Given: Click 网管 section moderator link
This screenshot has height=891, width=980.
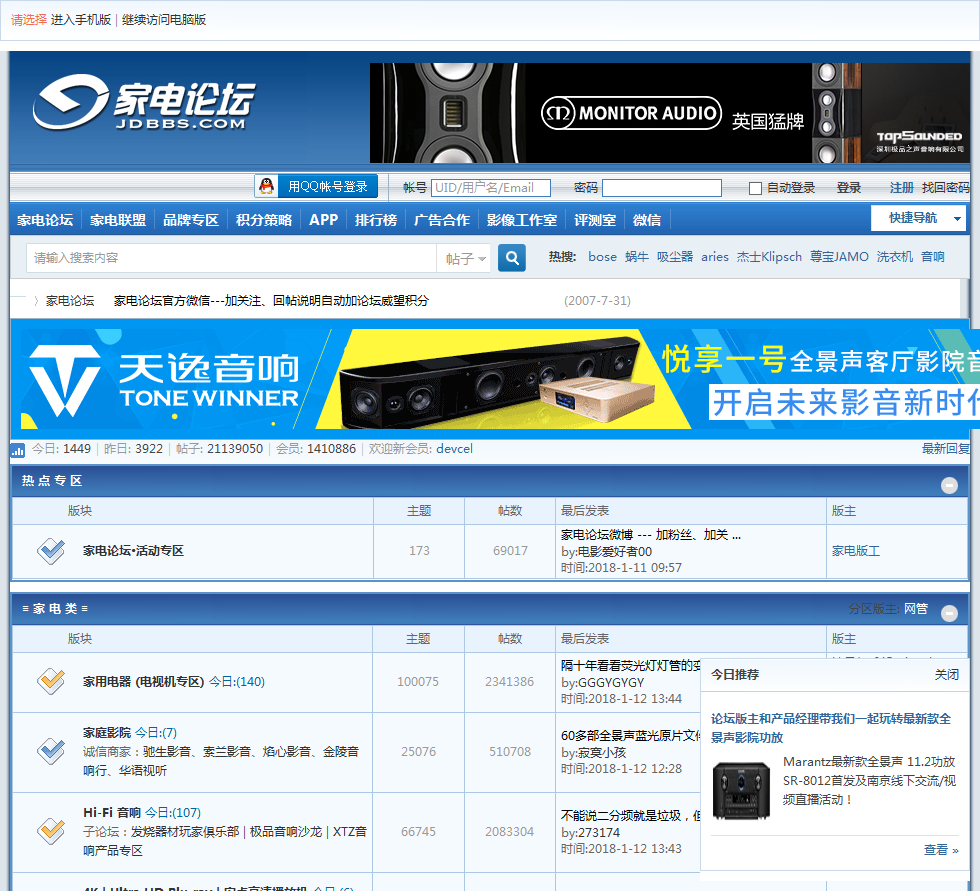Looking at the screenshot, I should (916, 609).
